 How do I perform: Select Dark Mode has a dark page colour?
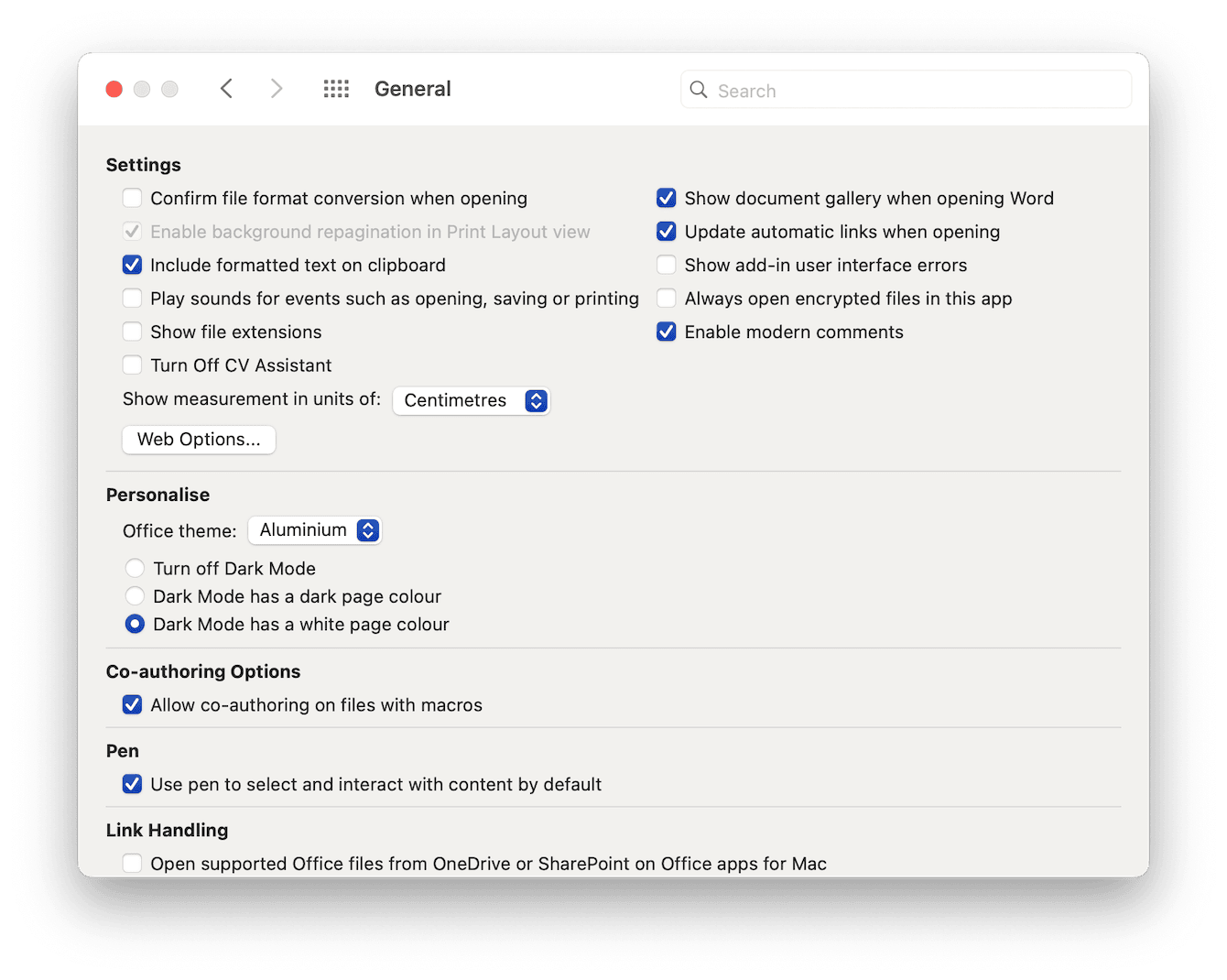coord(135,596)
